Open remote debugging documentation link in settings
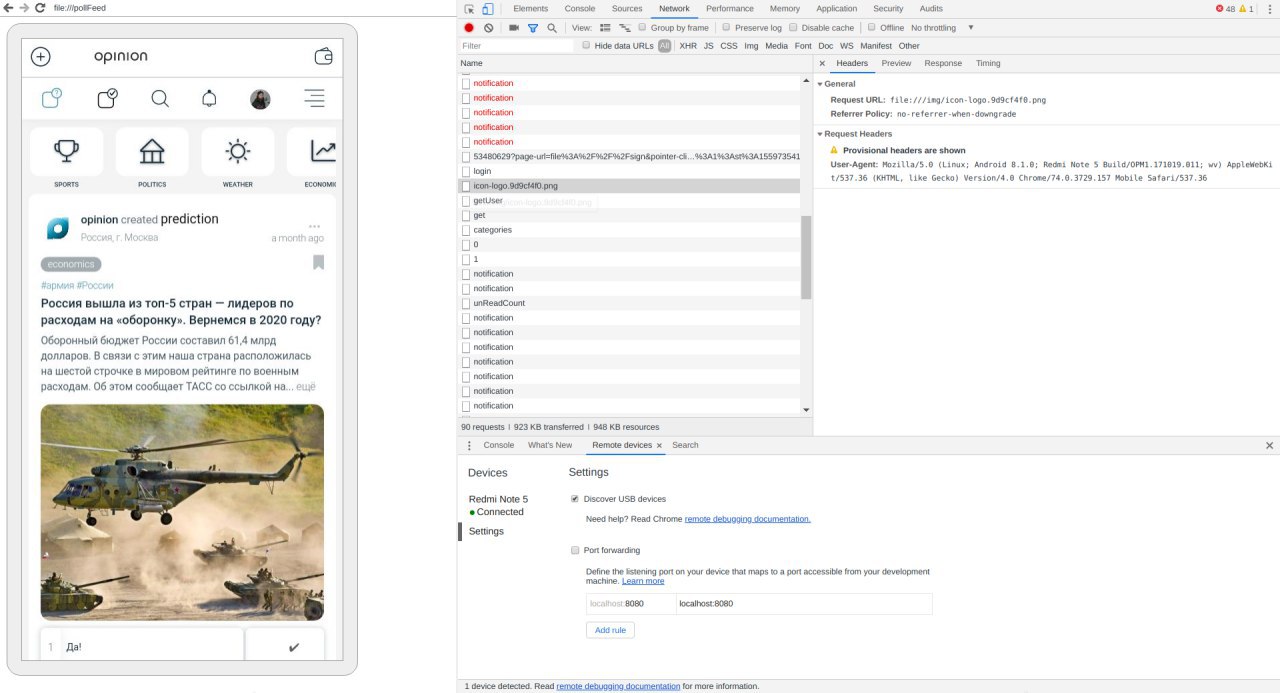The height and width of the screenshot is (693, 1280). pyautogui.click(x=748, y=519)
